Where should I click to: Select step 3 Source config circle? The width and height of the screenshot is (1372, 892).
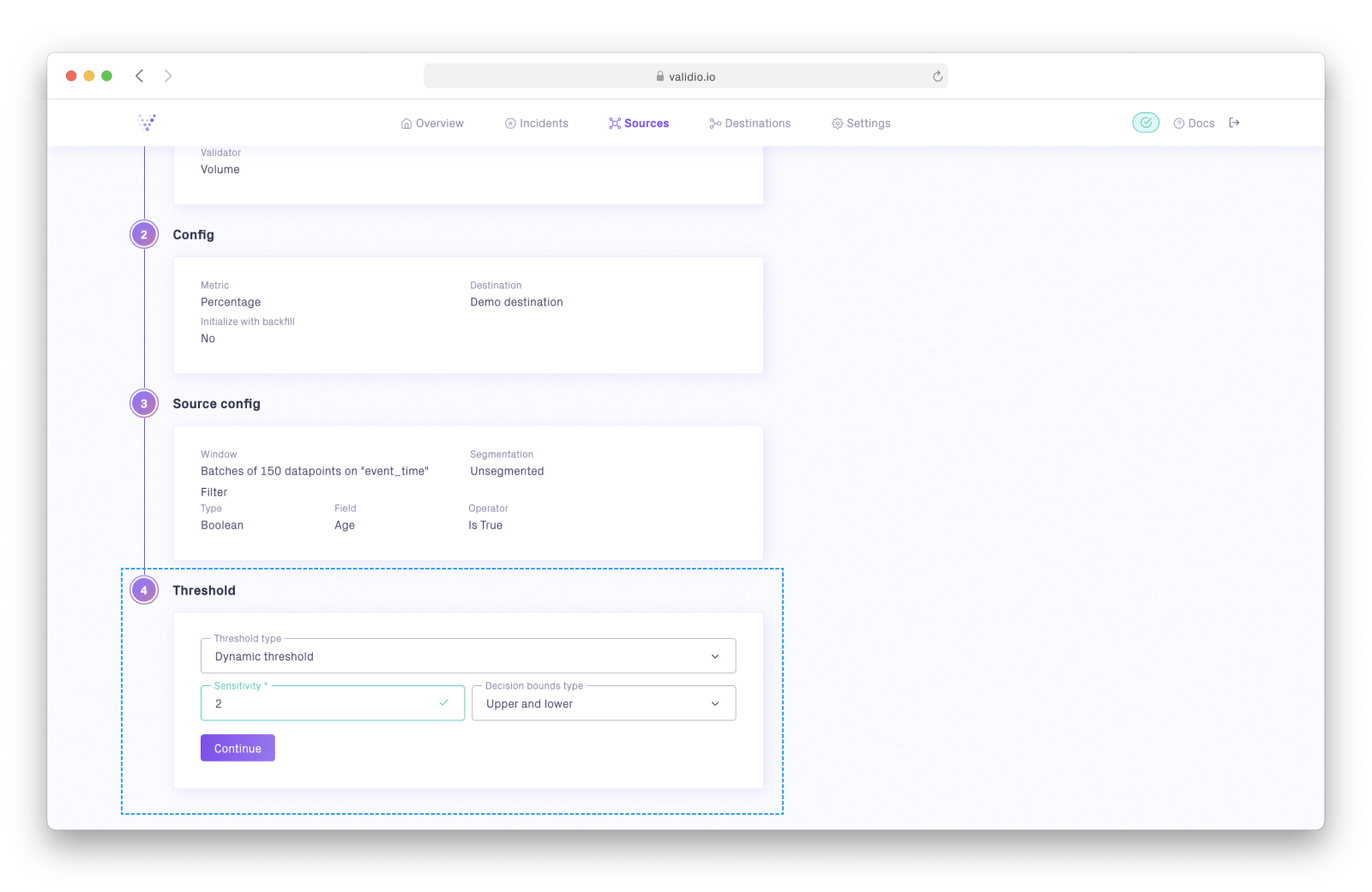click(x=144, y=403)
